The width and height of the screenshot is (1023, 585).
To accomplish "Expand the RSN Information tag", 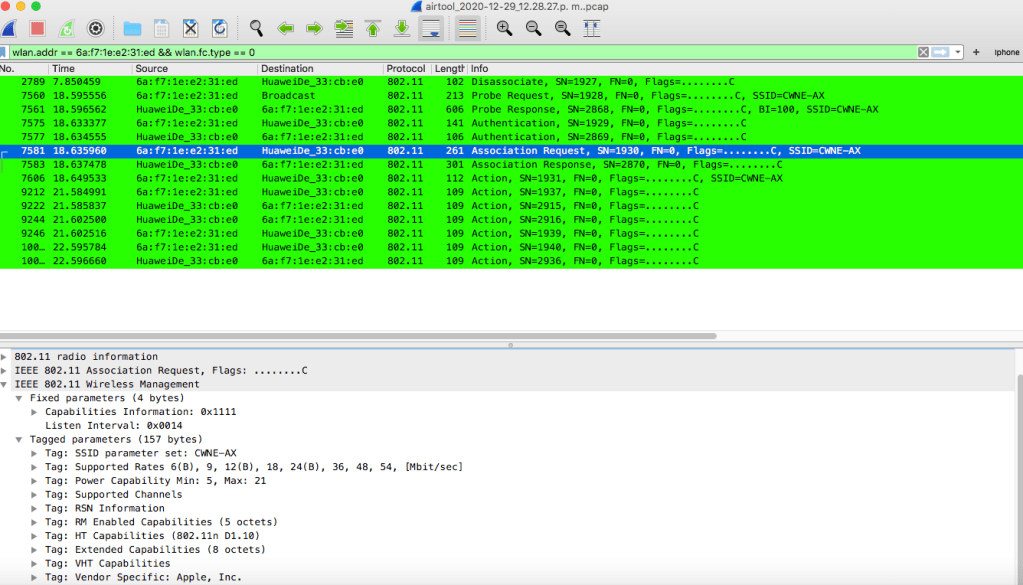I will tap(35, 508).
